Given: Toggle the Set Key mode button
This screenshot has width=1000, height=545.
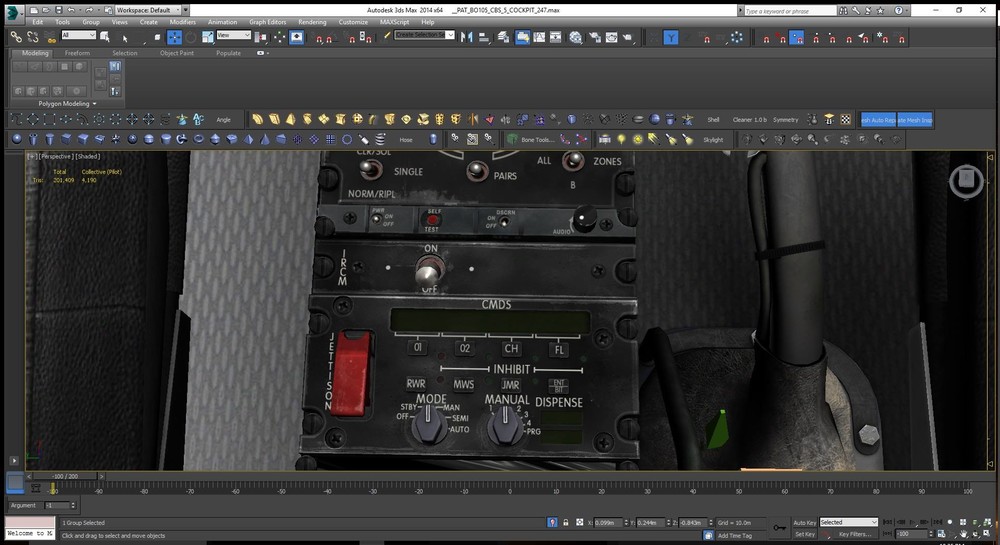Looking at the screenshot, I should [x=804, y=534].
